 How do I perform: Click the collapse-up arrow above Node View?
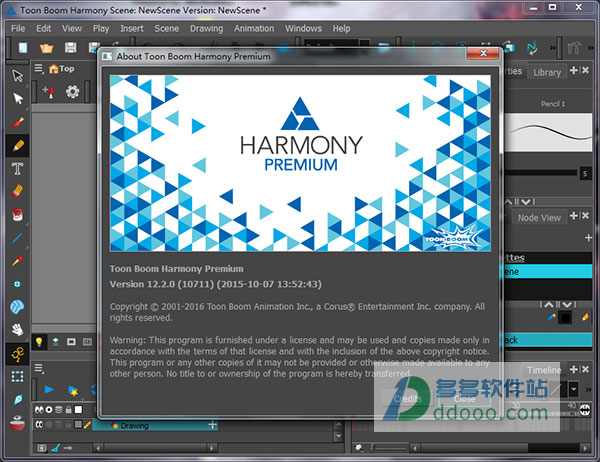coord(509,202)
